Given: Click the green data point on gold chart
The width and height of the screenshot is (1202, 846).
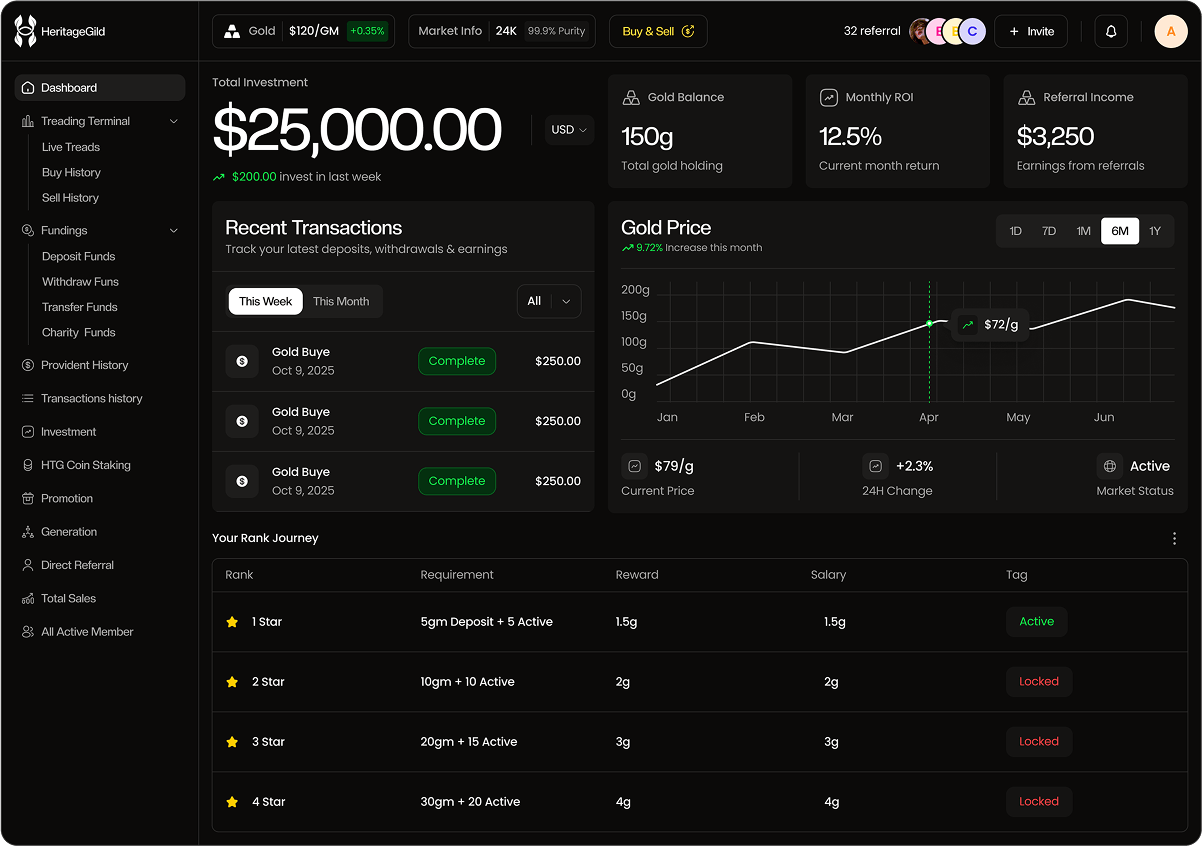Looking at the screenshot, I should (929, 323).
